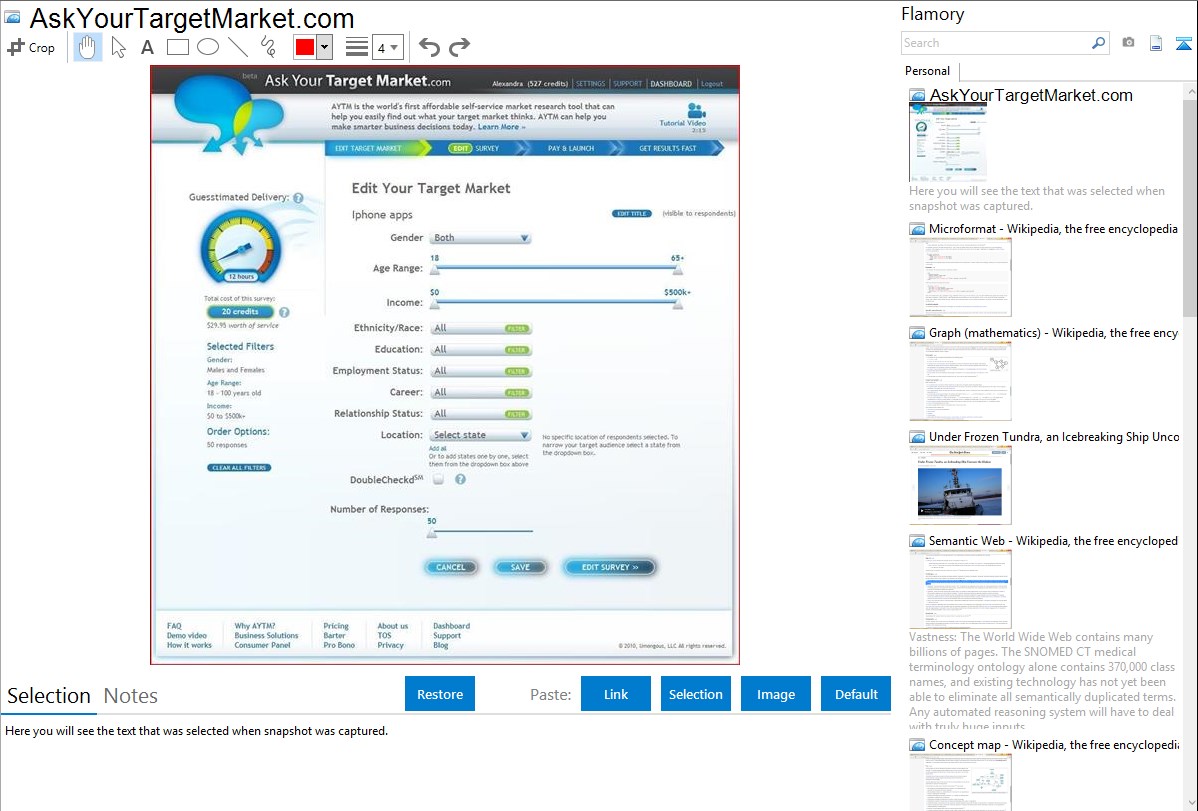Image resolution: width=1198 pixels, height=811 pixels.
Task: Select the rectangle shape tool
Action: pyautogui.click(x=177, y=47)
